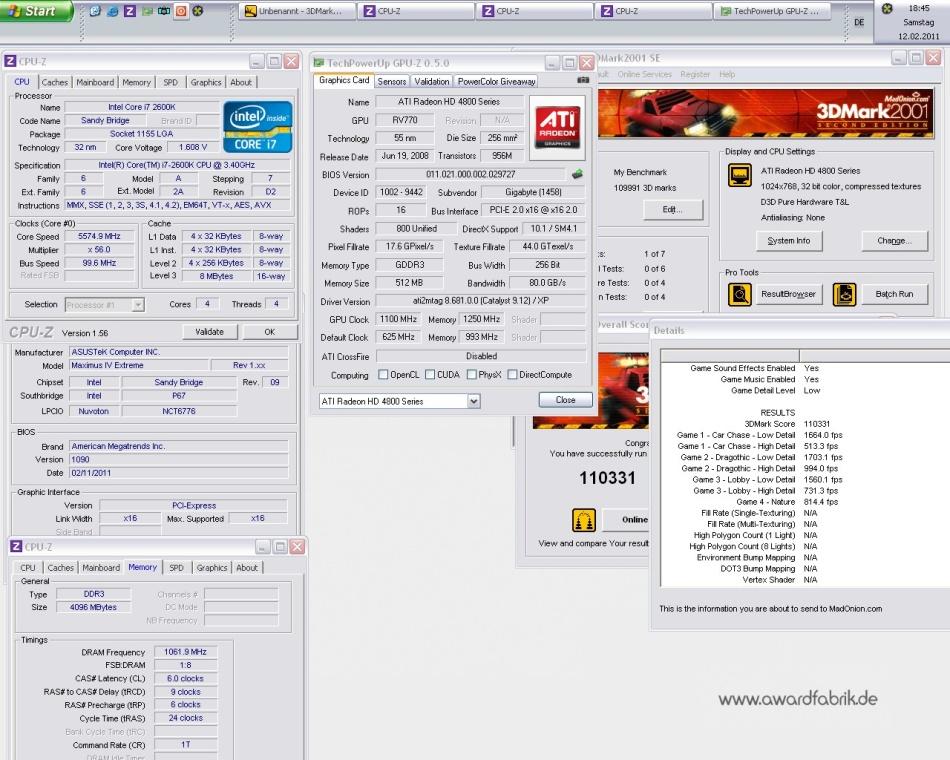This screenshot has height=760, width=950.
Task: Click the System Info button in 3DMark
Action: tap(789, 241)
